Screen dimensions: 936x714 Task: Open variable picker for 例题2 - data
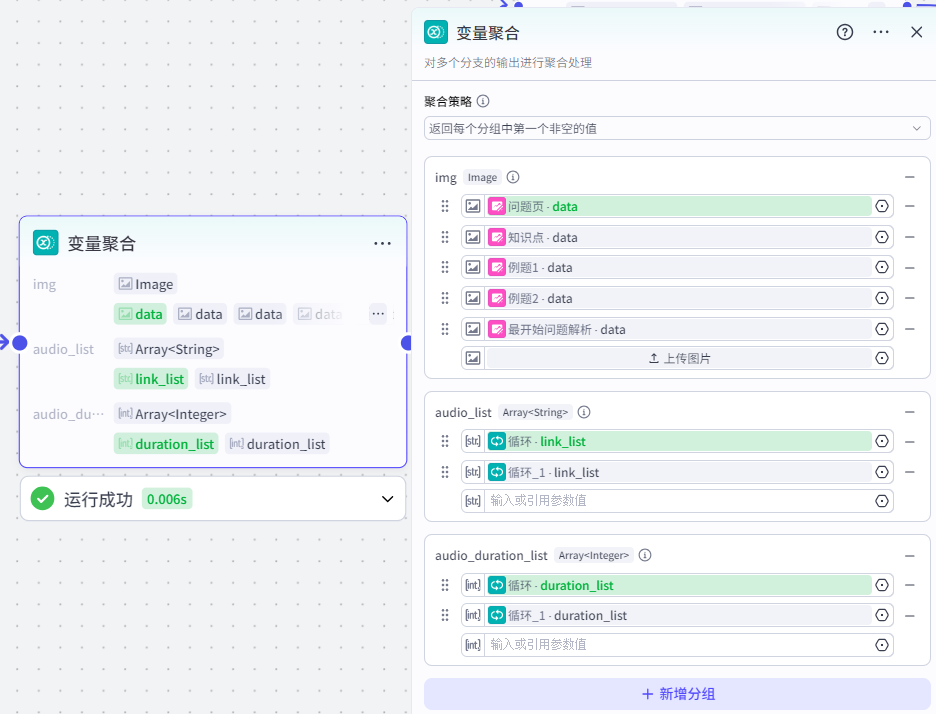pos(882,298)
